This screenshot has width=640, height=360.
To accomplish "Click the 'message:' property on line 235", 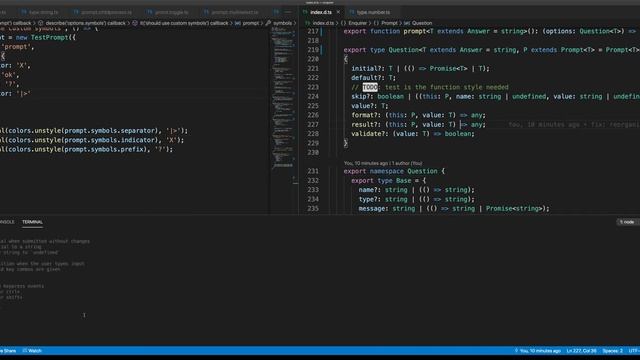I will pyautogui.click(x=373, y=209).
